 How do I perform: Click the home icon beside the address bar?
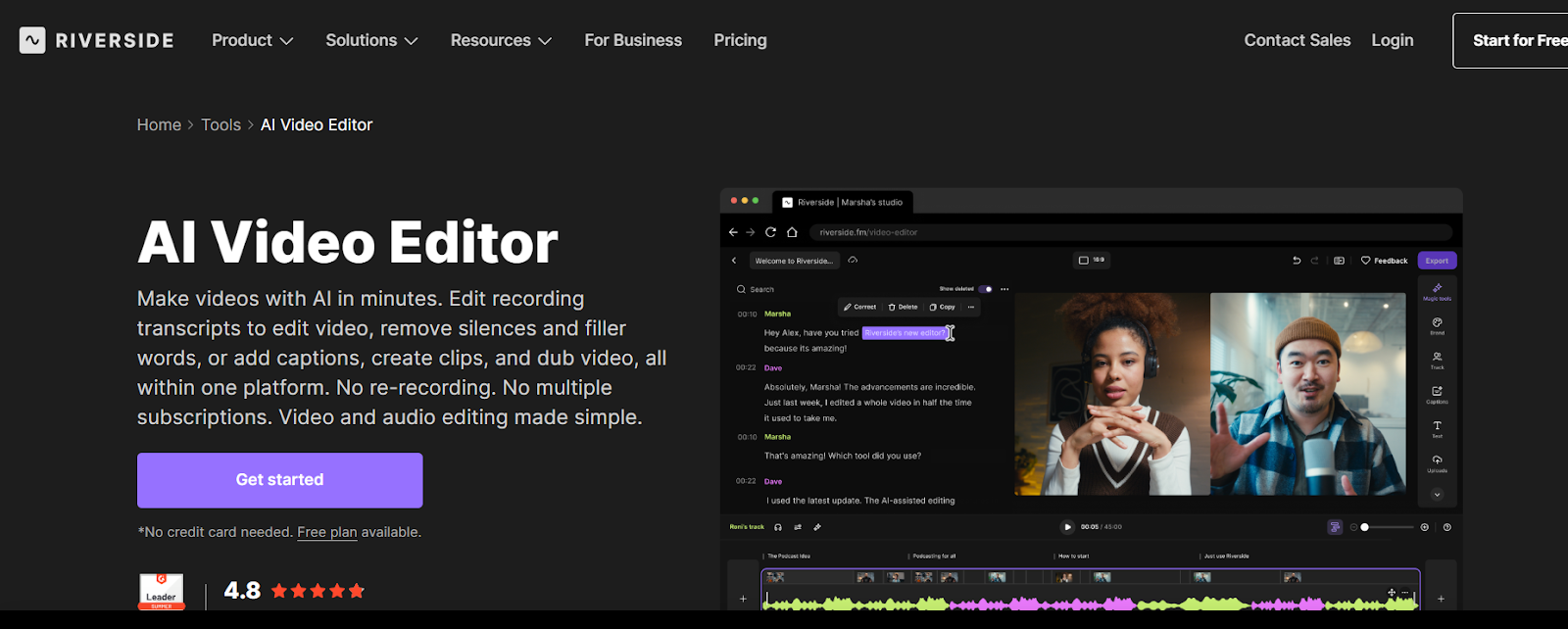pos(792,232)
